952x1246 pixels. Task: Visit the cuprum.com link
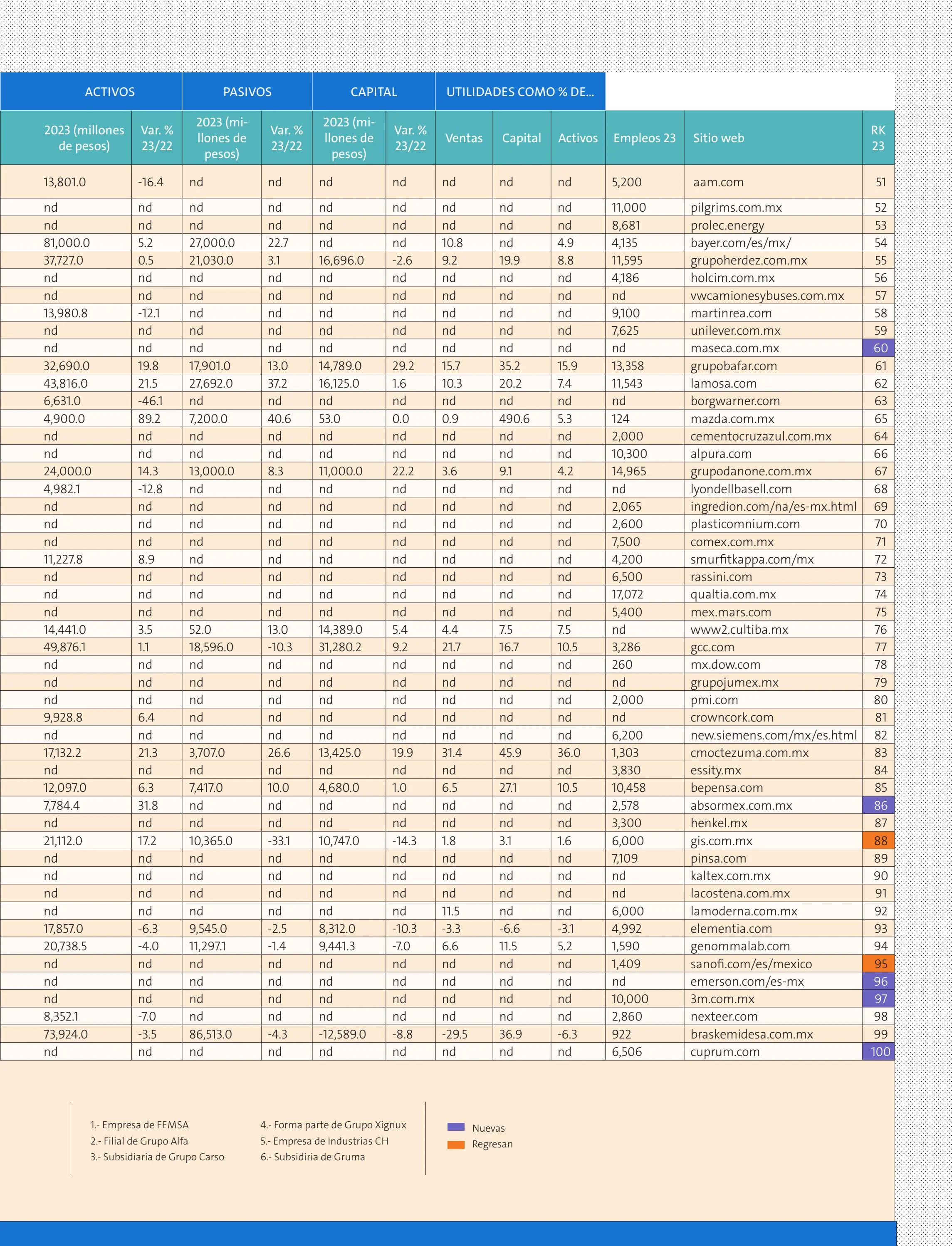click(725, 1052)
